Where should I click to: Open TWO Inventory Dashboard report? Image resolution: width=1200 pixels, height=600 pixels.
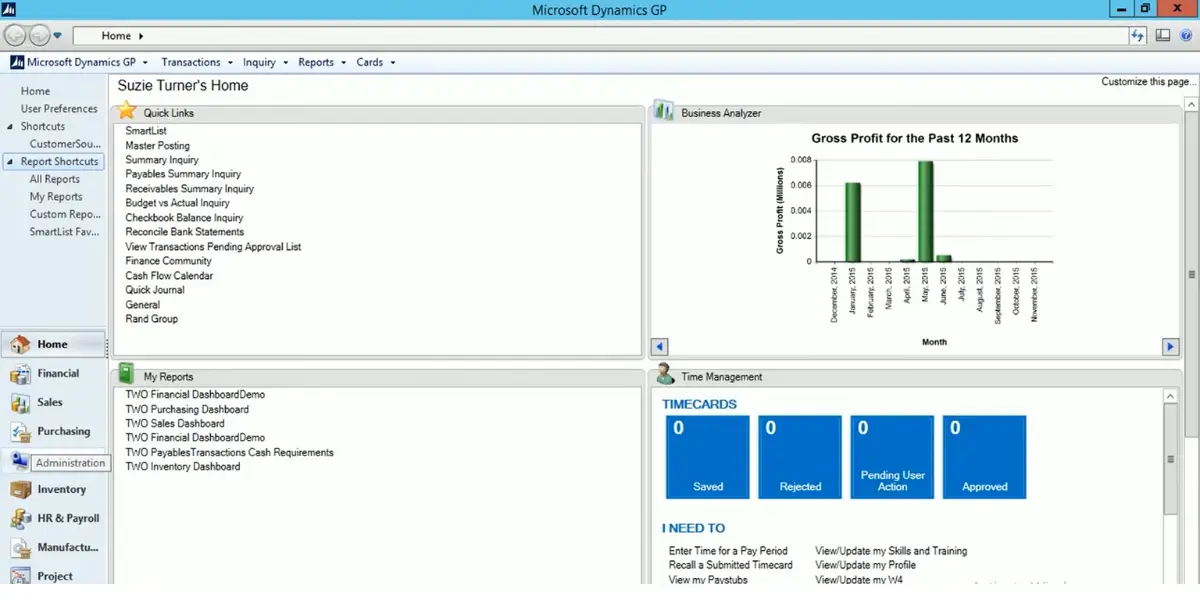pyautogui.click(x=183, y=467)
